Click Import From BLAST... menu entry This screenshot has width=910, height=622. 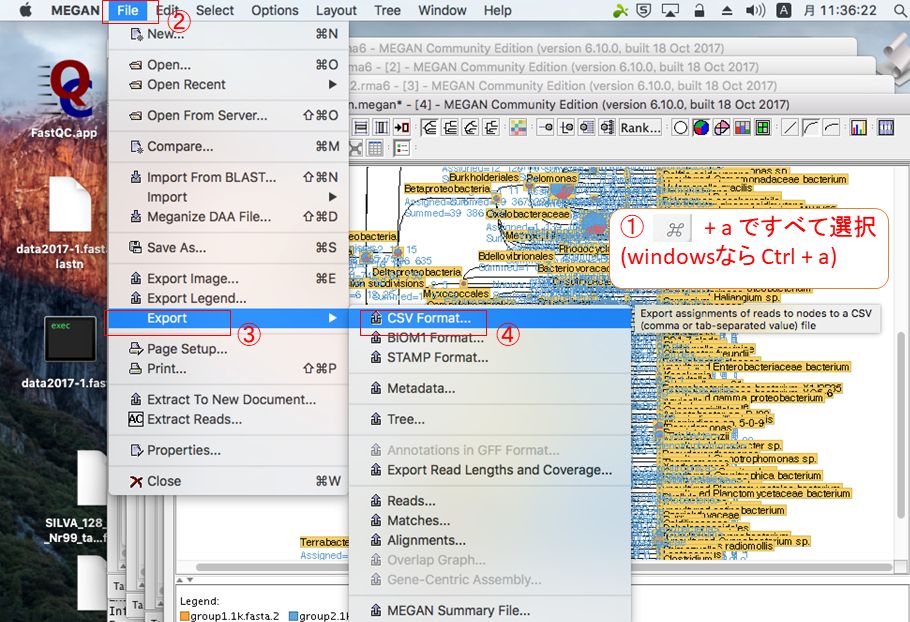pyautogui.click(x=228, y=177)
